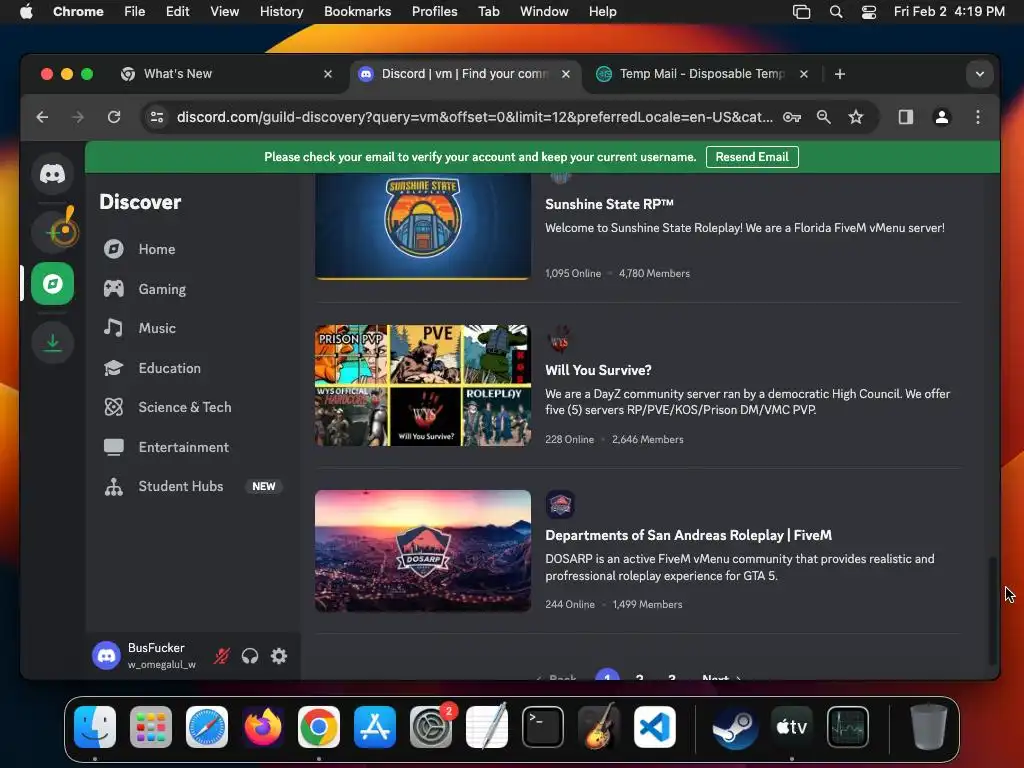1024x768 pixels.
Task: Click the Download Apps arrow icon
Action: point(53,342)
